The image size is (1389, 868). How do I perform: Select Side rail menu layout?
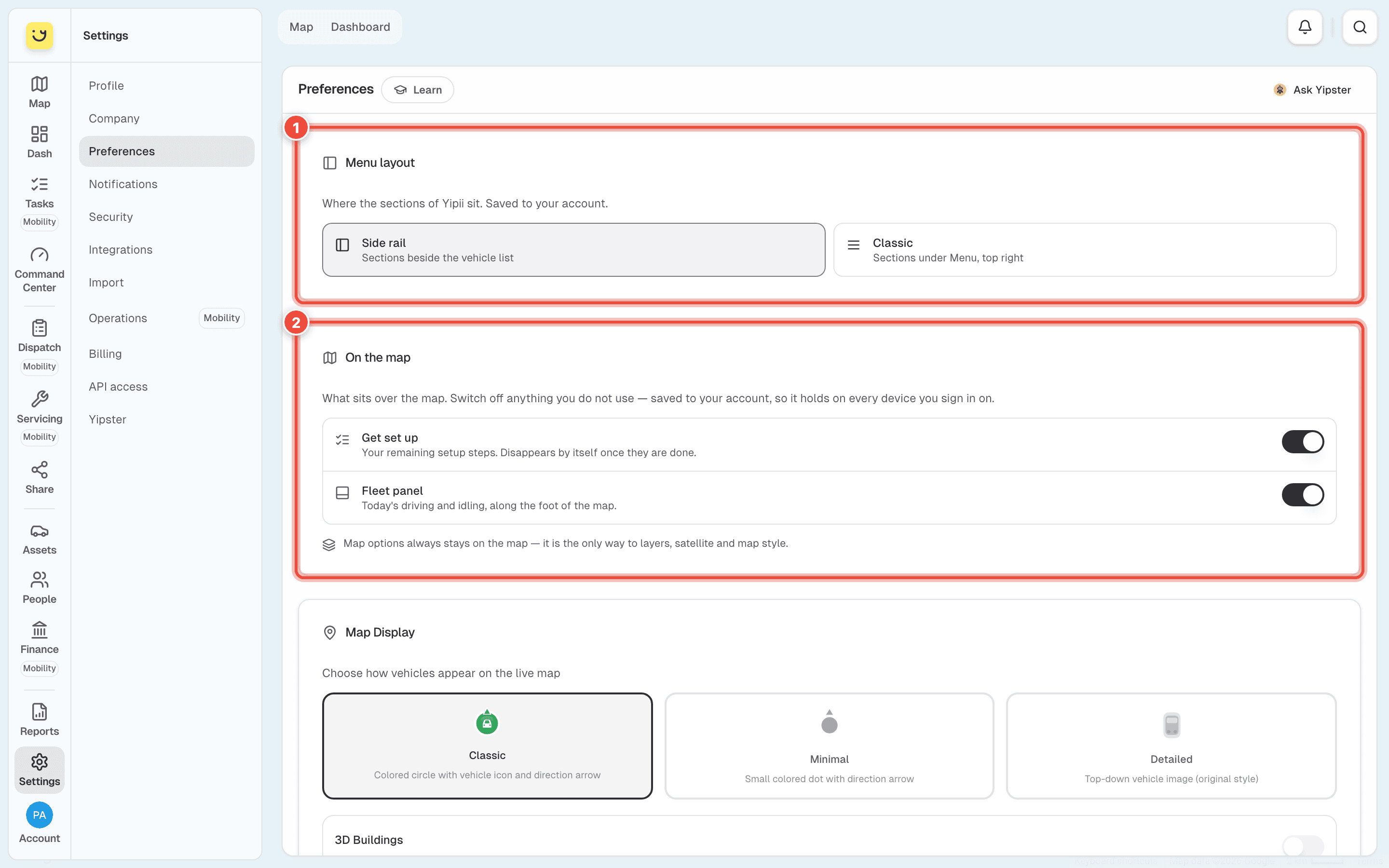pyautogui.click(x=573, y=250)
